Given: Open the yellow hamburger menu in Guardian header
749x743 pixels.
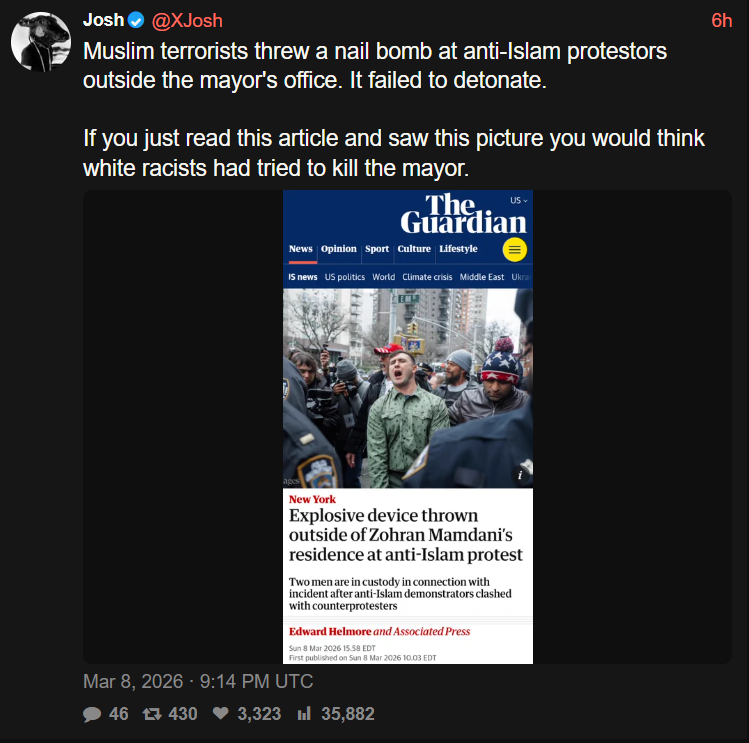Looking at the screenshot, I should coord(514,249).
